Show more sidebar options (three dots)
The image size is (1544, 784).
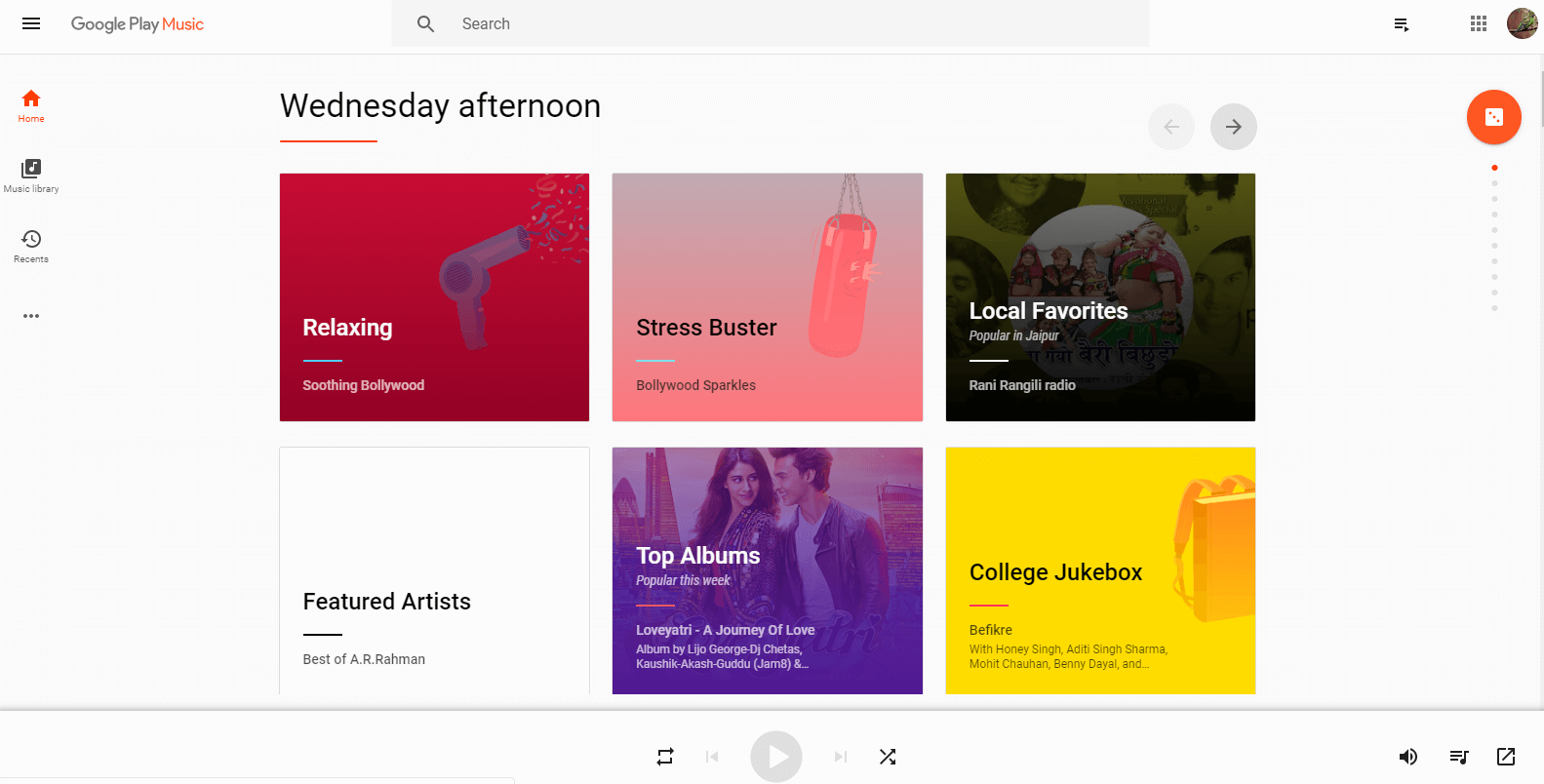coord(31,316)
